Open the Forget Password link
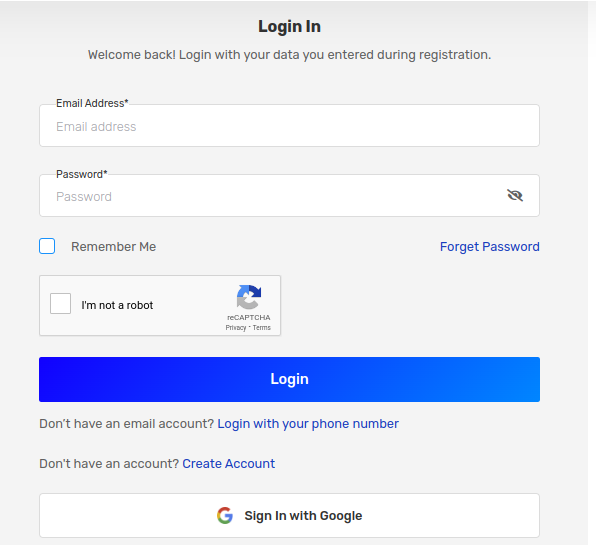This screenshot has width=596, height=545. point(490,247)
